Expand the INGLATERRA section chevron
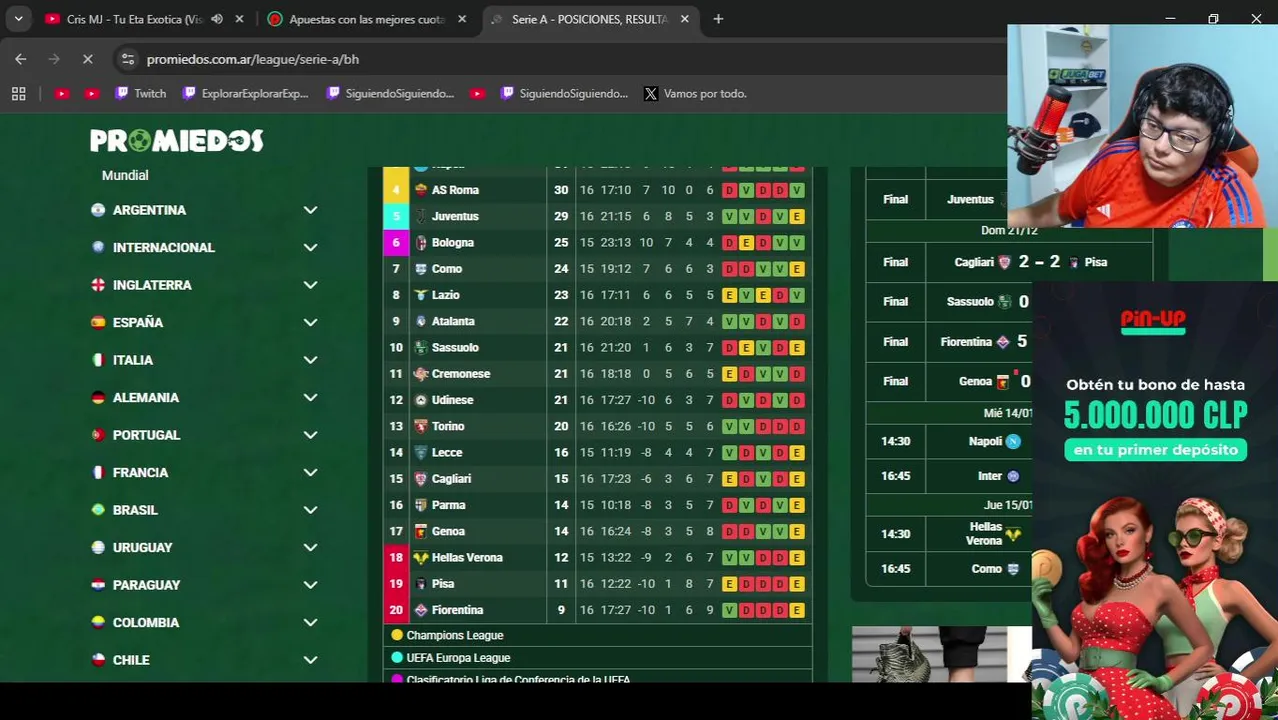 point(310,285)
